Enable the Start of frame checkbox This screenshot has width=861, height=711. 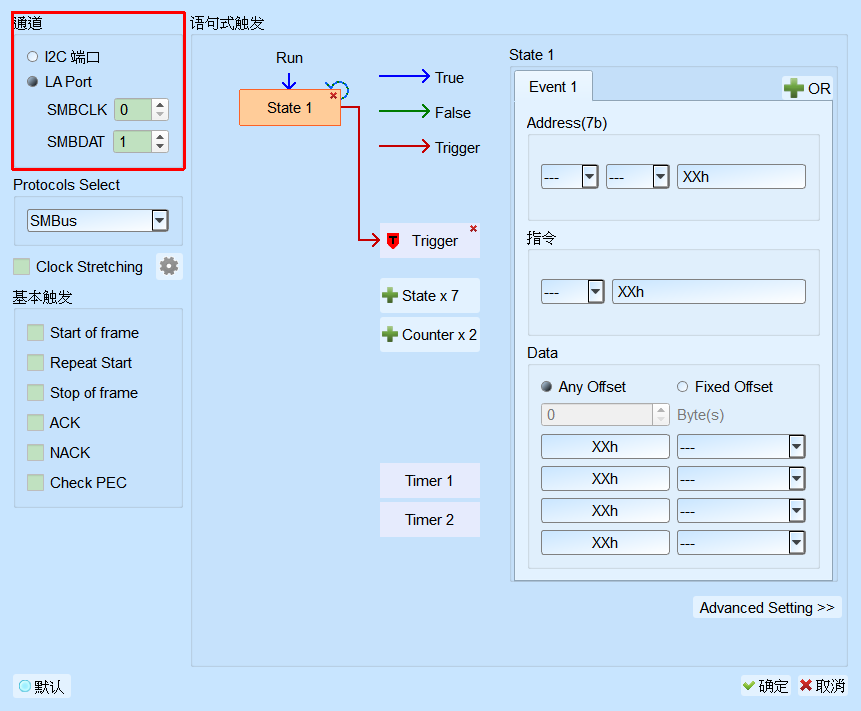(x=36, y=333)
